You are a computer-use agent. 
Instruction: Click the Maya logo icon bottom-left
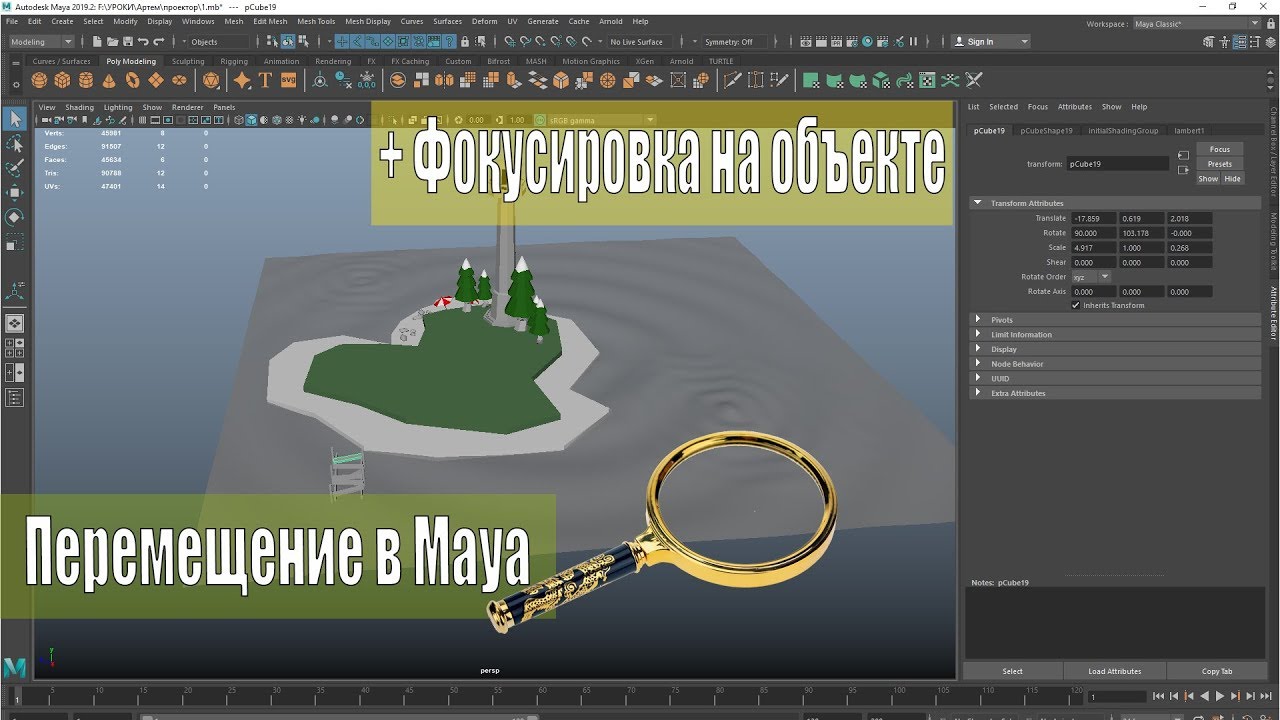coord(14,668)
